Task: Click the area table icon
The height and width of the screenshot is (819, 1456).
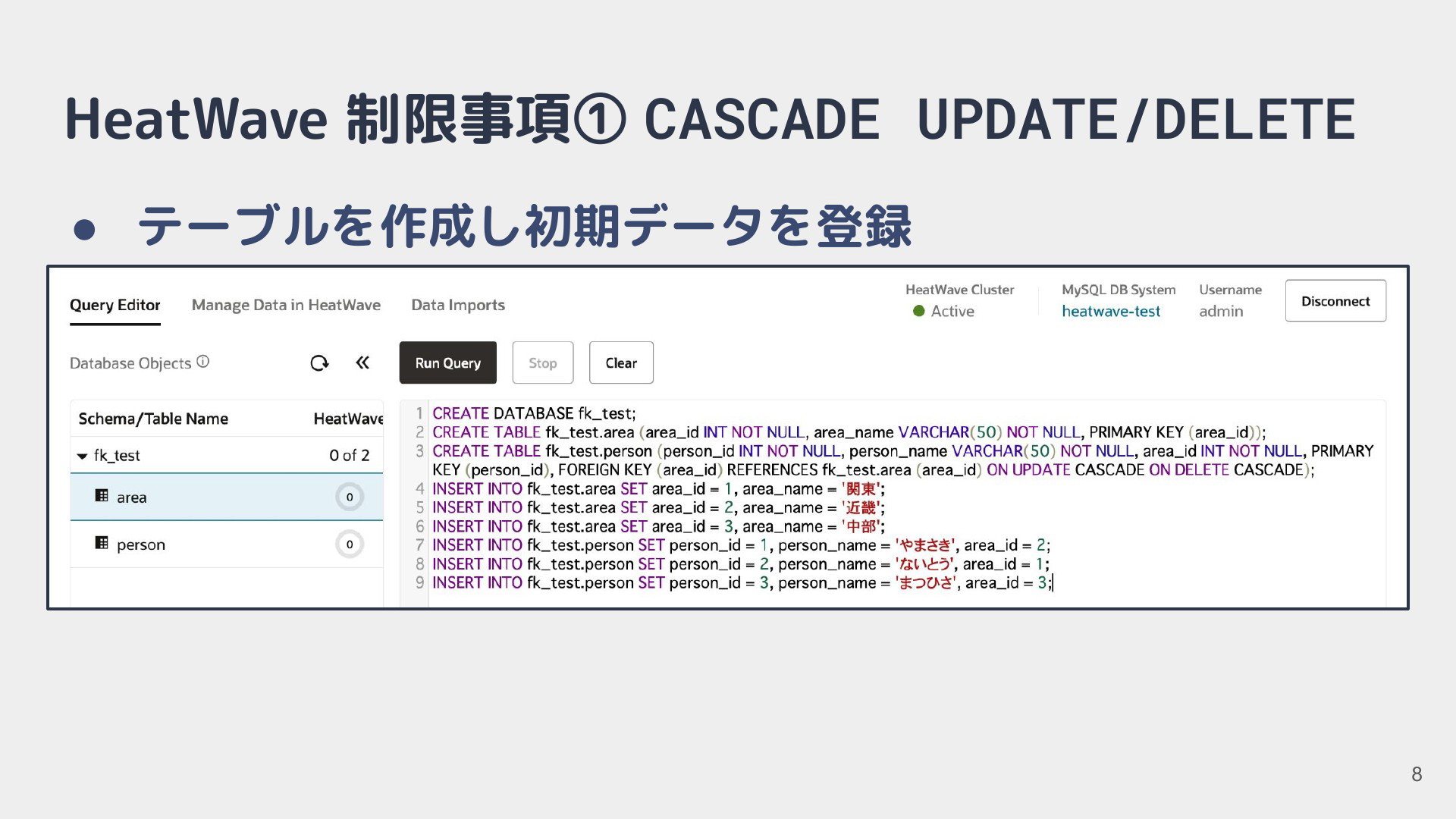Action: tap(102, 496)
